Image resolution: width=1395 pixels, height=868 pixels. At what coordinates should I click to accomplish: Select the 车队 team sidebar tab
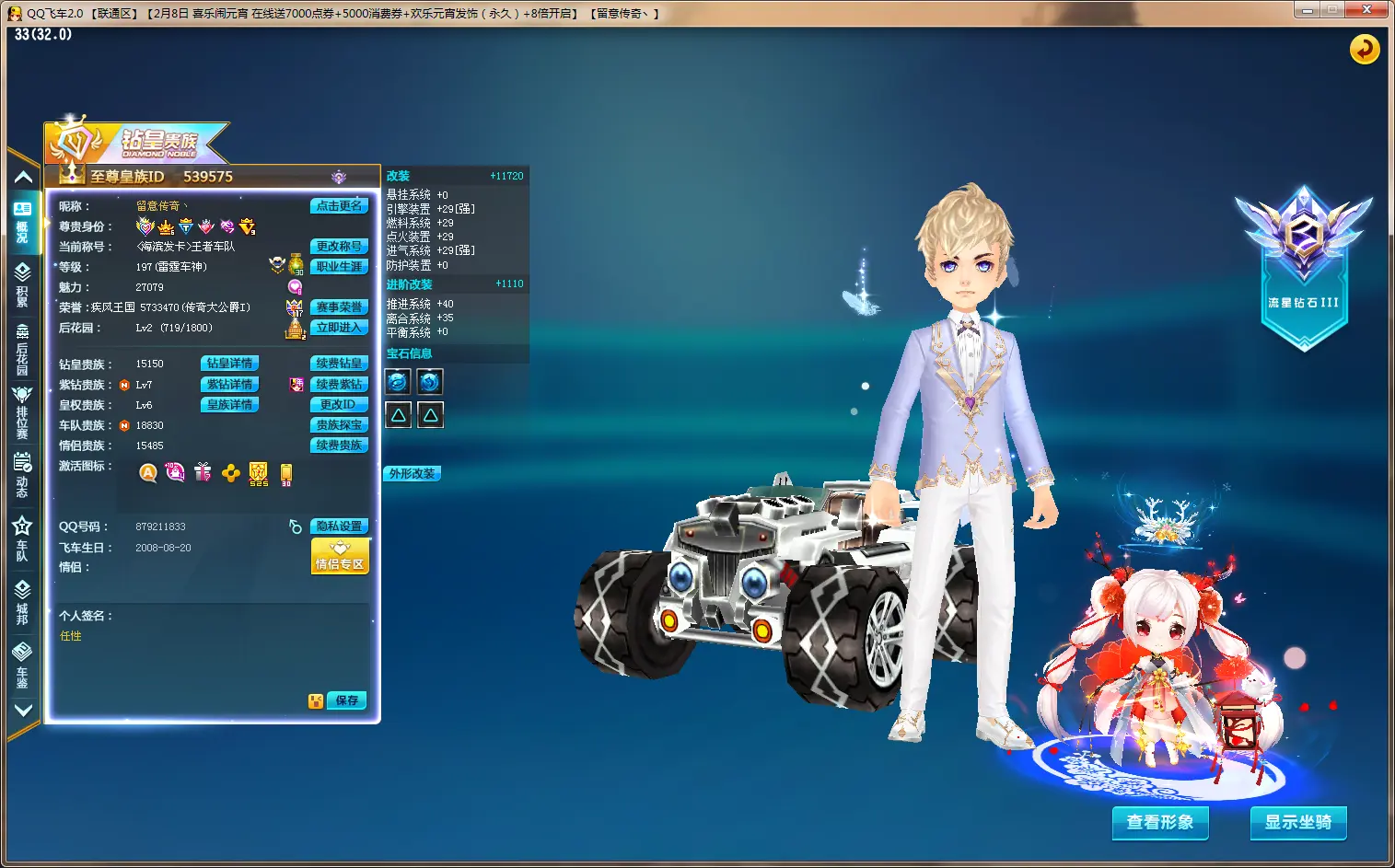click(23, 538)
